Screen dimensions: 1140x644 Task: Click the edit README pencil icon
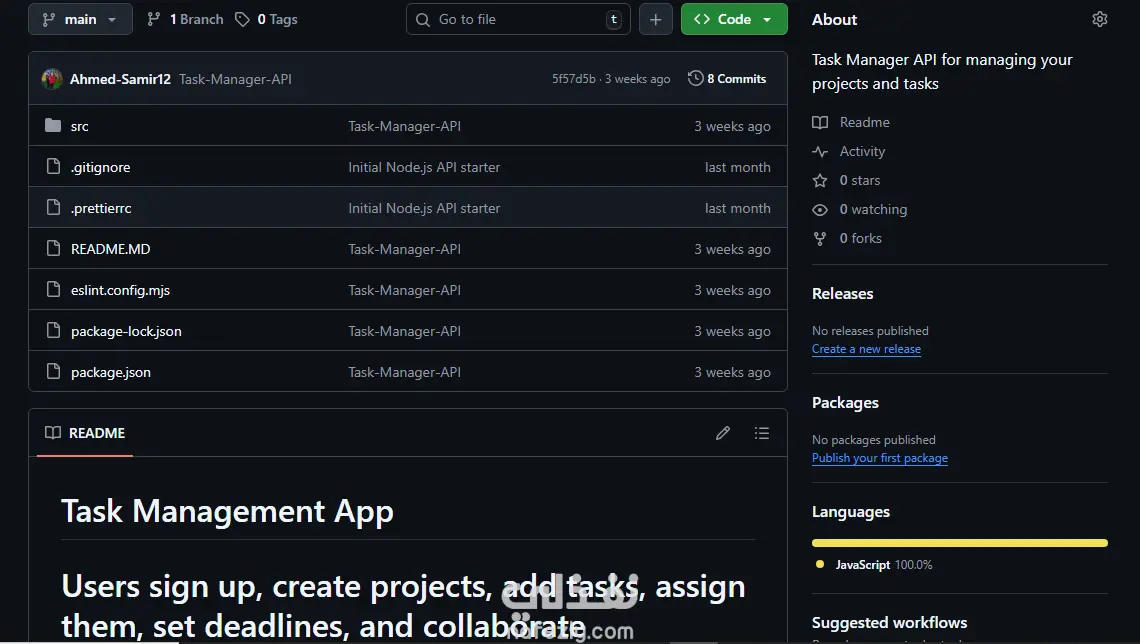coord(723,433)
